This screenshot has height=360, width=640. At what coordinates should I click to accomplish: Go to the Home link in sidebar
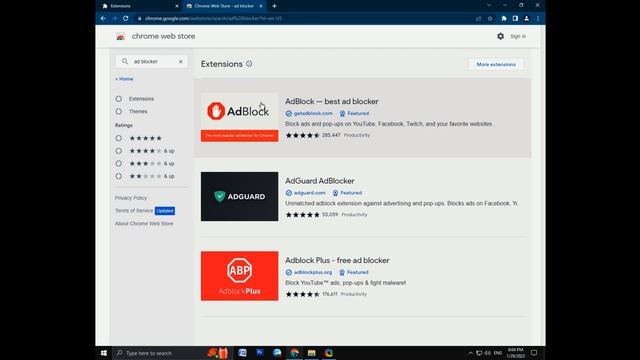pyautogui.click(x=124, y=79)
